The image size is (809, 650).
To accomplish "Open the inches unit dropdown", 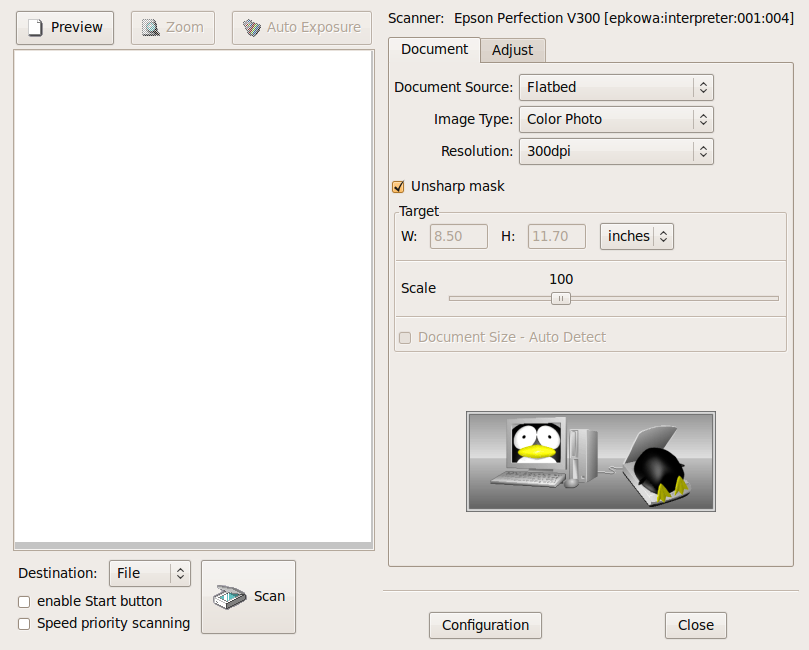I will pos(637,236).
